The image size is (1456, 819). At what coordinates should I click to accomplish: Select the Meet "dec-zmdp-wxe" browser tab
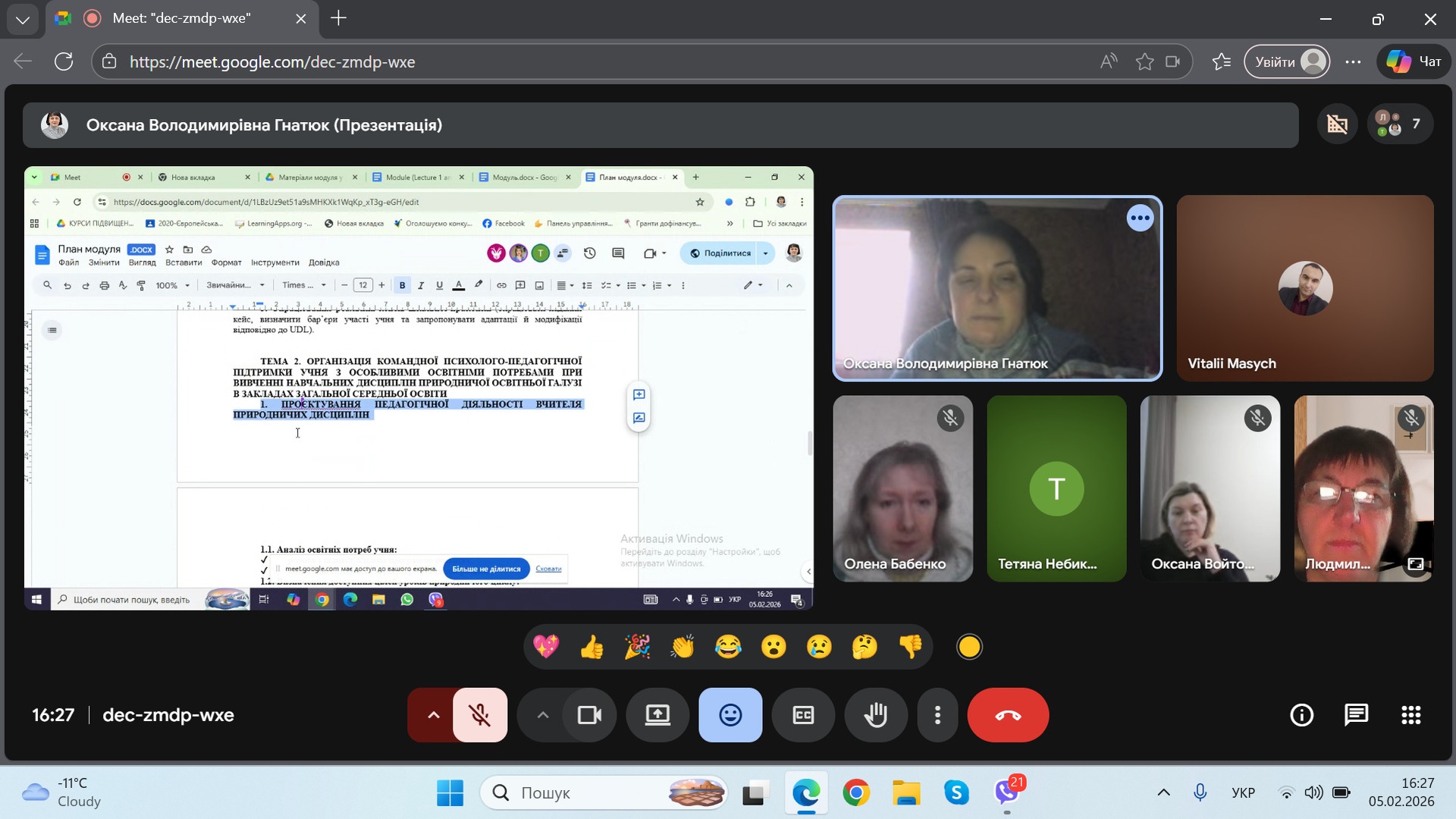tap(182, 18)
